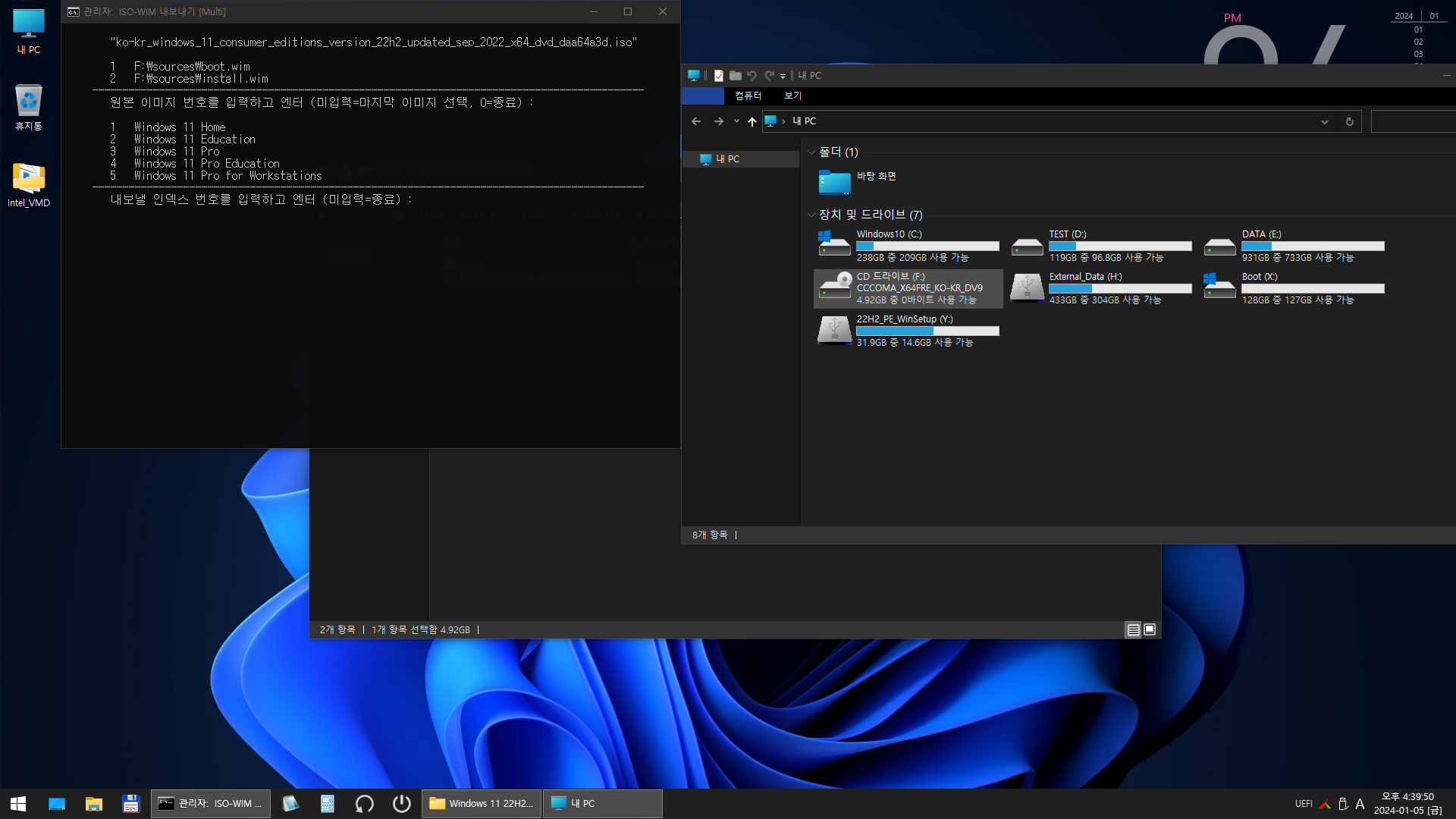The width and height of the screenshot is (1456, 819).
Task: Click the Windows 11 Pro Education list entry
Action: tap(207, 164)
